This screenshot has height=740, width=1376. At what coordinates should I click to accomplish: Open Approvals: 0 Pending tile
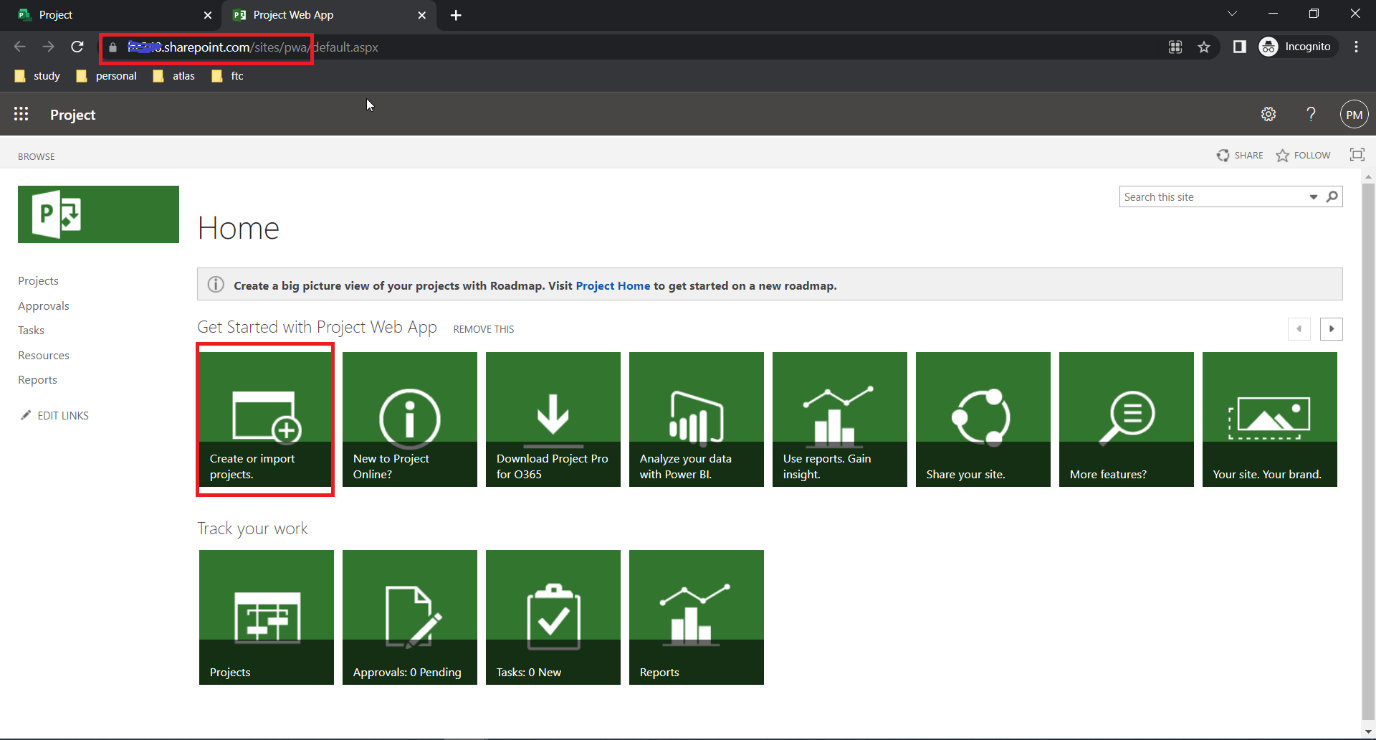coord(410,617)
